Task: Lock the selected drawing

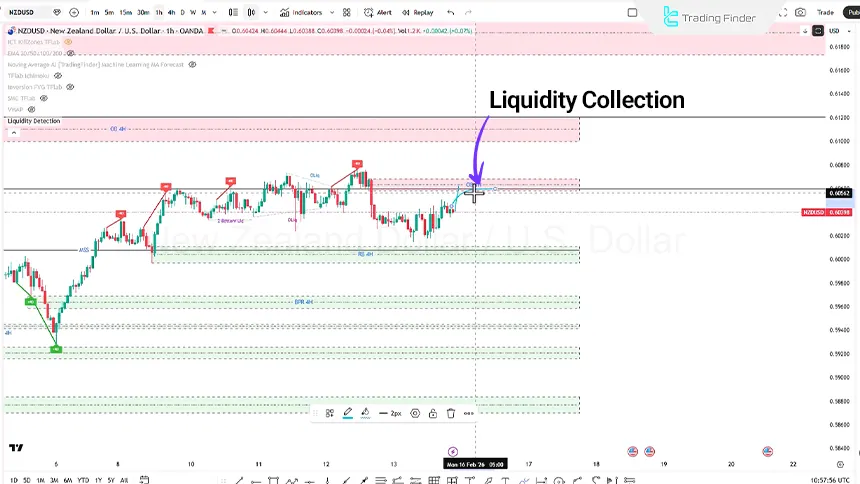Action: (433, 413)
